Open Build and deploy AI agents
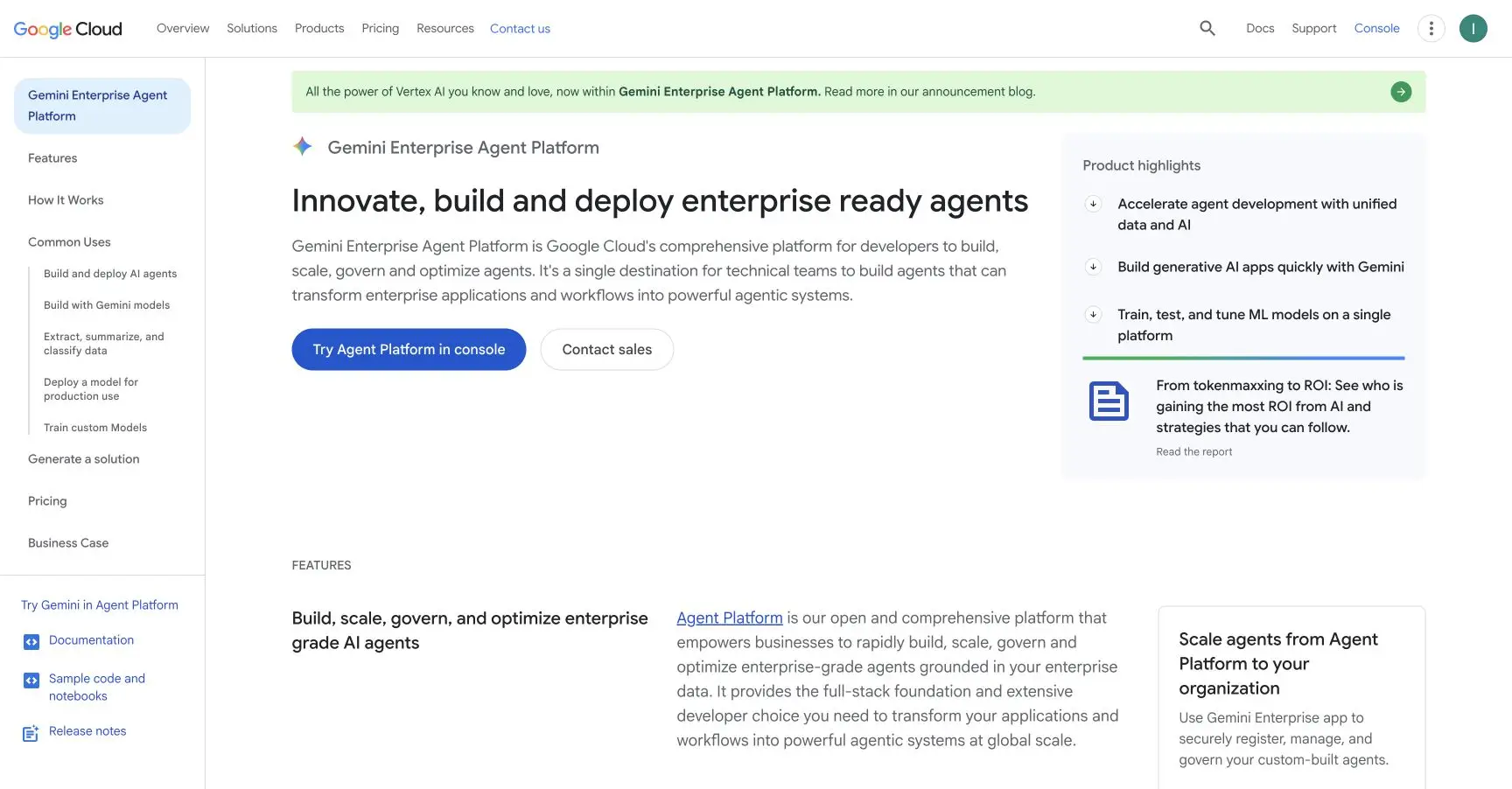Screen dimensions: 1512x789 click(110, 274)
